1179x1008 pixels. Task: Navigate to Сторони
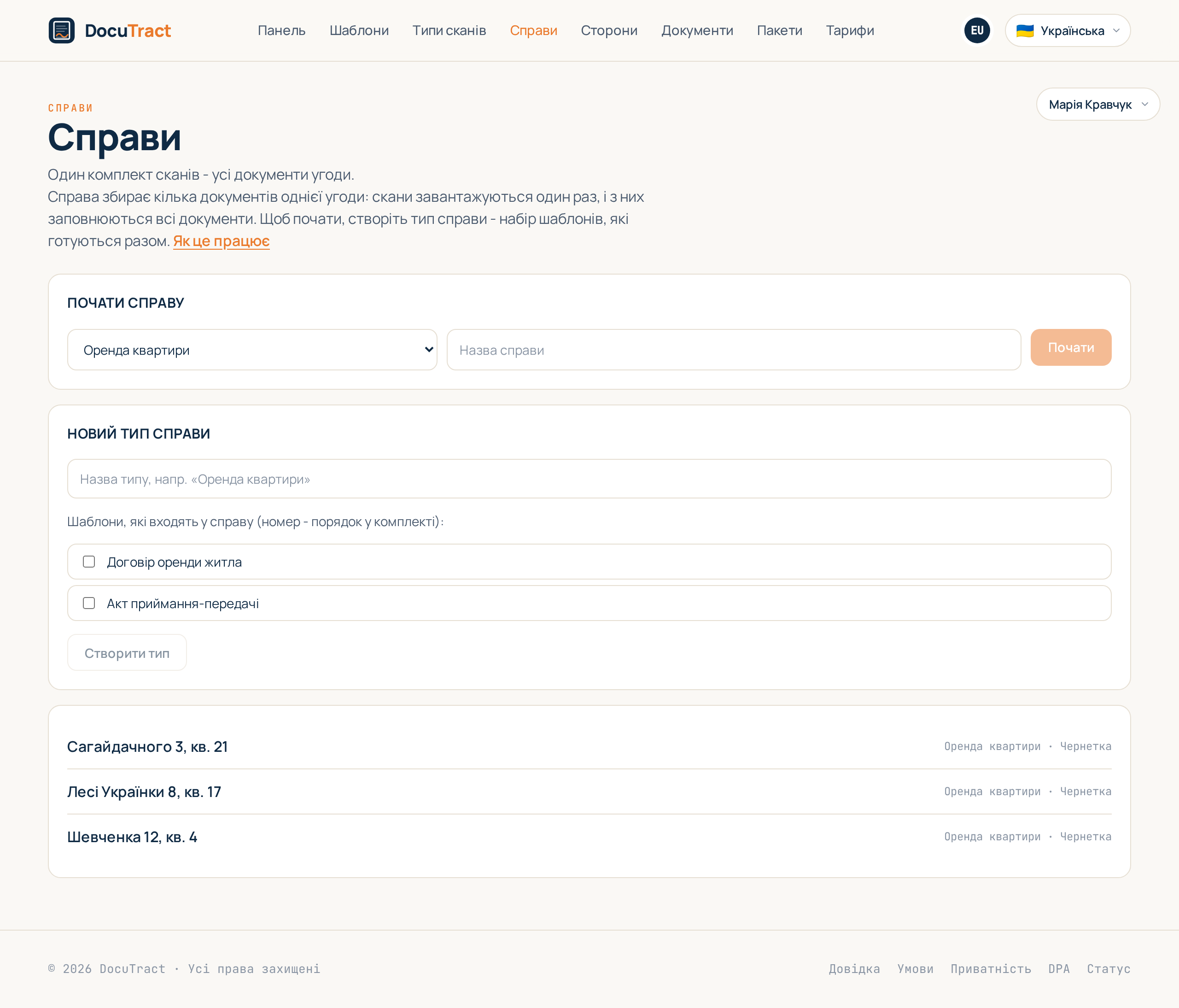pyautogui.click(x=609, y=31)
